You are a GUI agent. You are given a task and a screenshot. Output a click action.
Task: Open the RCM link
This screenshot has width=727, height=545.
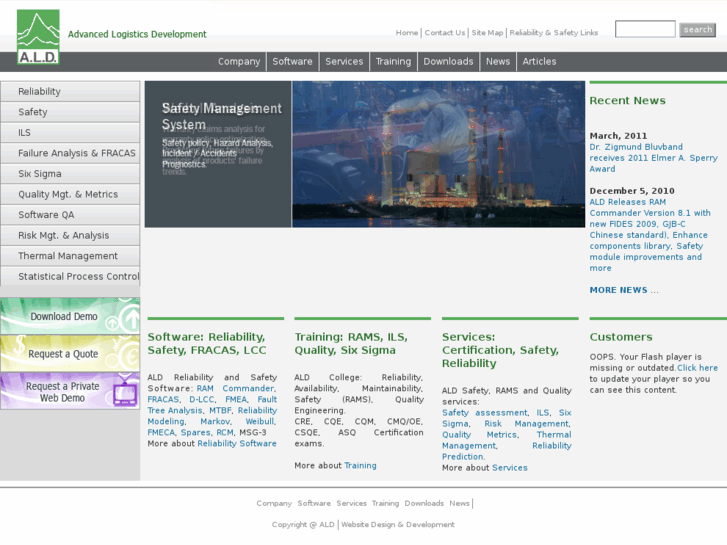pos(225,433)
